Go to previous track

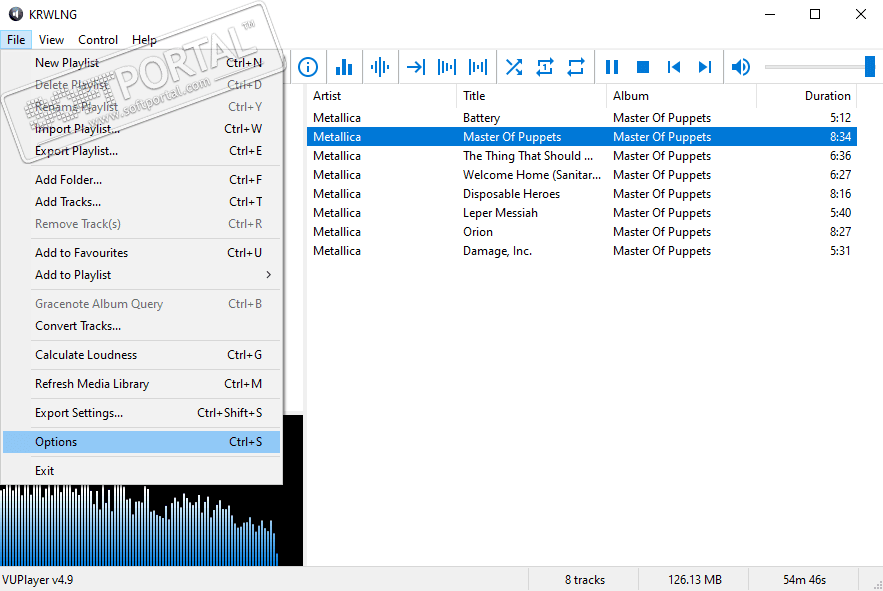click(x=674, y=67)
